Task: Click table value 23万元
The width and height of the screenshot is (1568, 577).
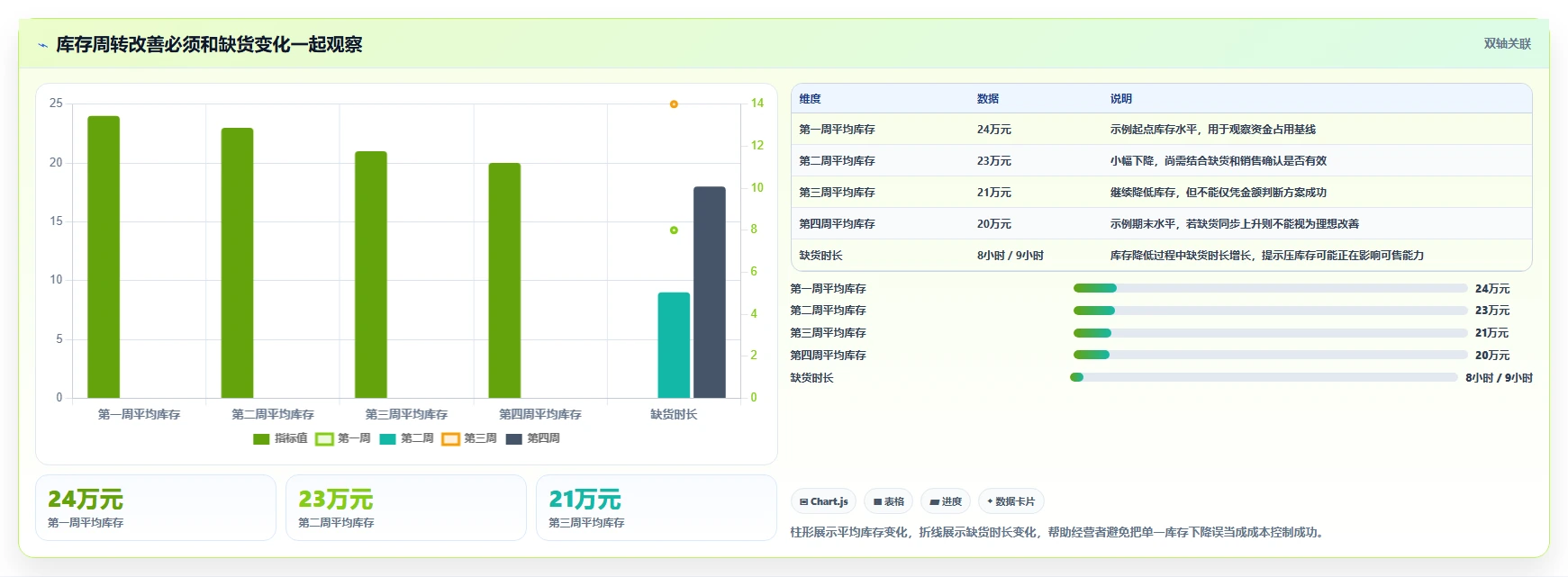Action: (994, 161)
